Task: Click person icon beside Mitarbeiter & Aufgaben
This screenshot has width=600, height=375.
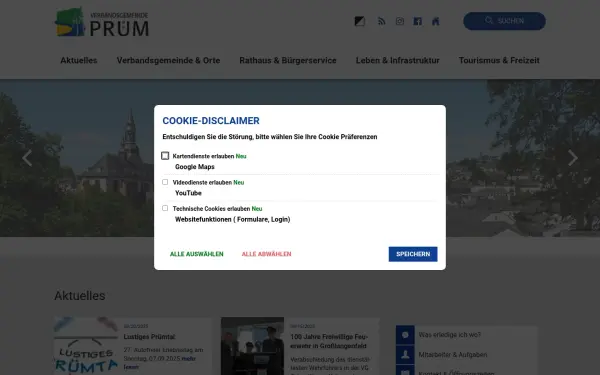Action: tap(405, 355)
